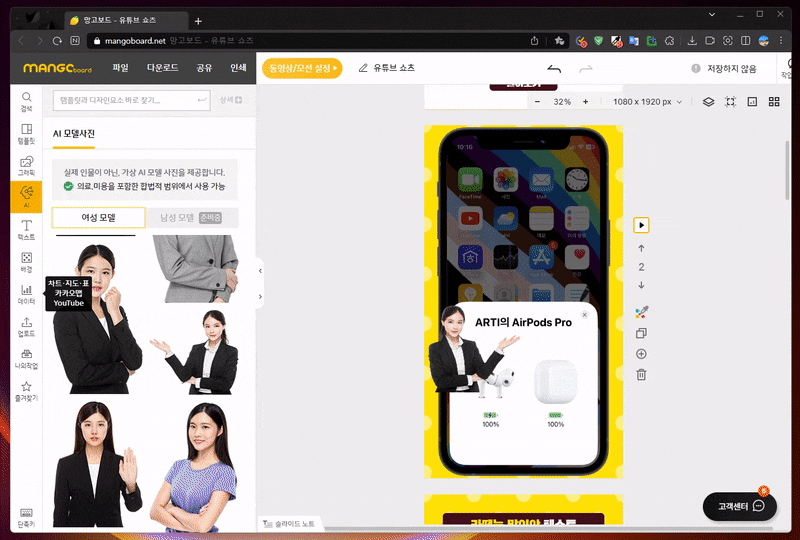Expand the left panel with right arrow handle
Viewport: 800px width, 540px height.
point(260,296)
